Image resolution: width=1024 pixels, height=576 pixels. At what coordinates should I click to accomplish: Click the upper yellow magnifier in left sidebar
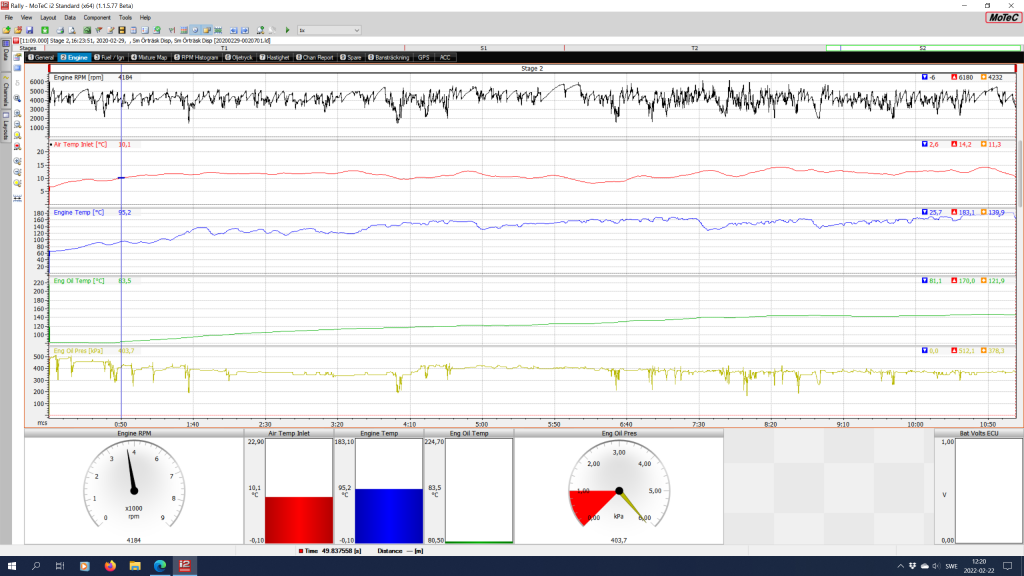pos(17,135)
